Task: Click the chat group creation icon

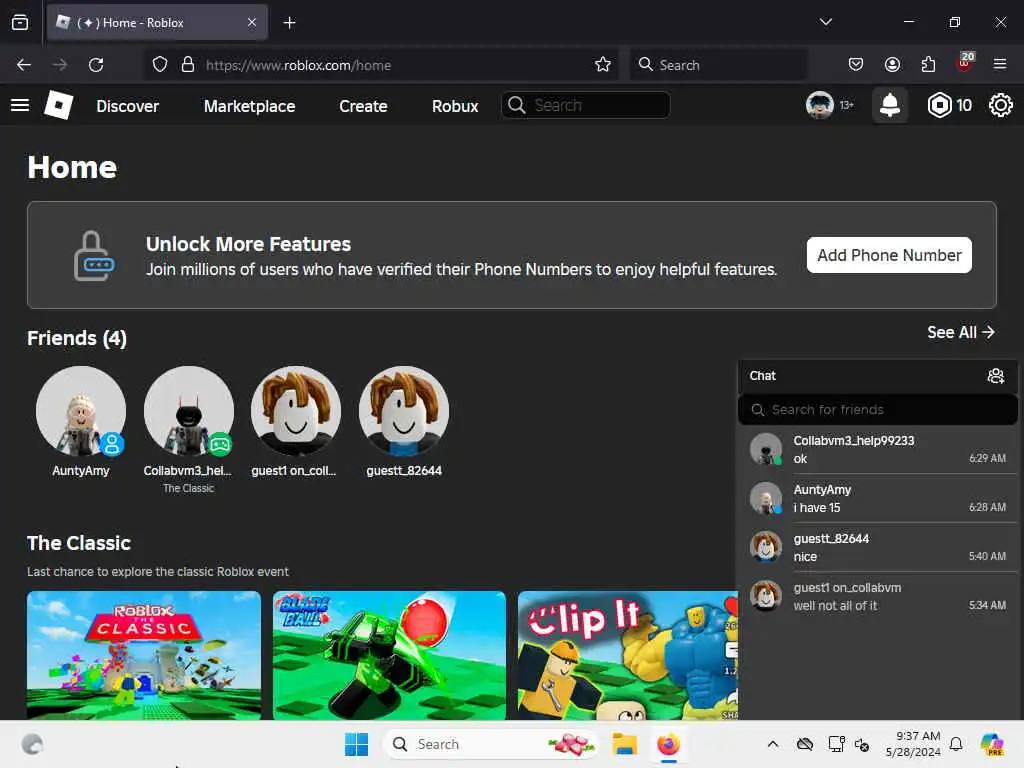Action: pos(995,376)
